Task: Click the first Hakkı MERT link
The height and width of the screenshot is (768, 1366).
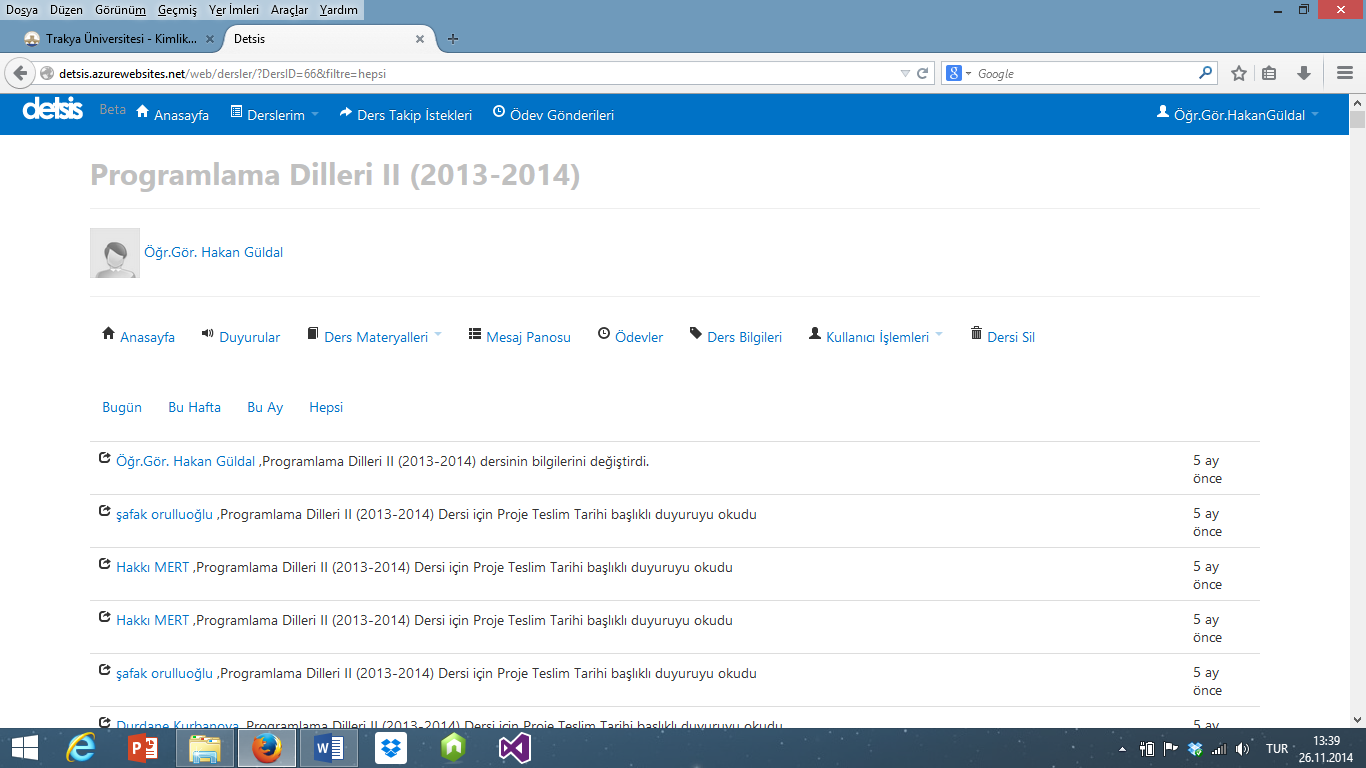Action: [x=152, y=567]
